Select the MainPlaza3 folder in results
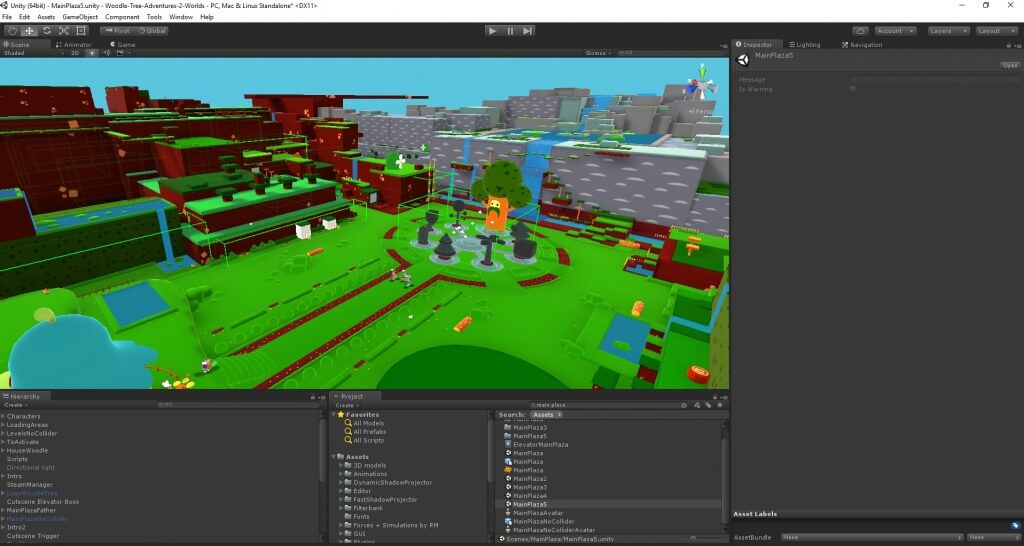This screenshot has width=1024, height=546. click(x=526, y=428)
